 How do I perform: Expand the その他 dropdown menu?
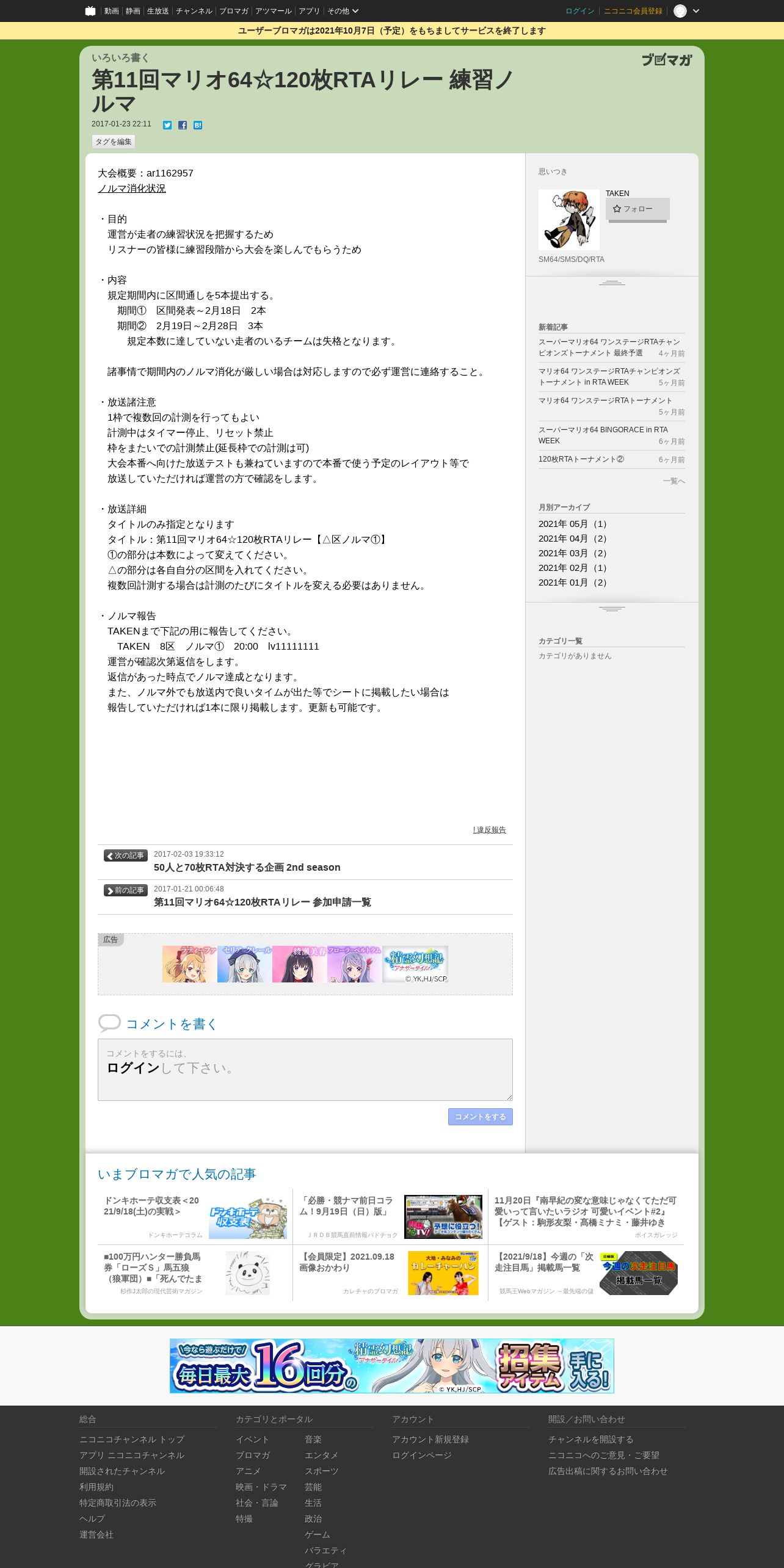343,11
